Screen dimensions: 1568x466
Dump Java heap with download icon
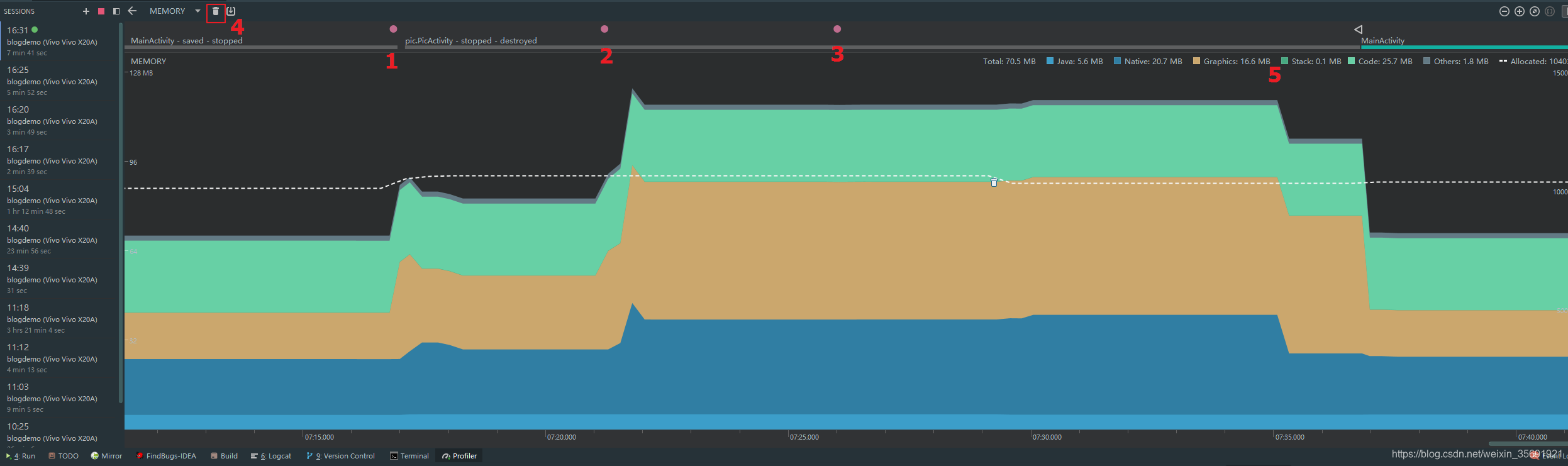coord(231,11)
